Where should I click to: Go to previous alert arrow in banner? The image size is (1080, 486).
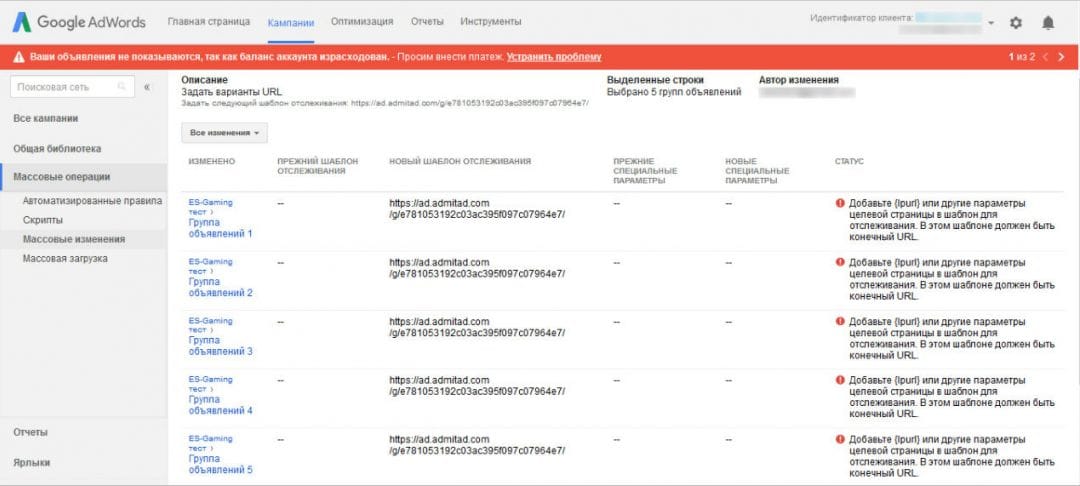click(x=1046, y=57)
